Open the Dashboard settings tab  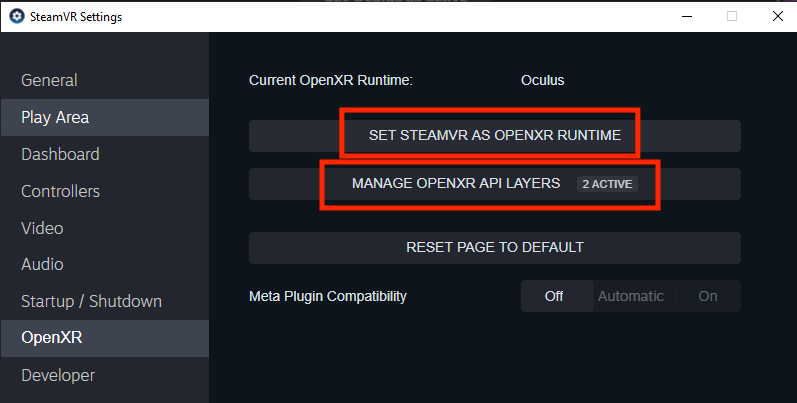coord(104,154)
